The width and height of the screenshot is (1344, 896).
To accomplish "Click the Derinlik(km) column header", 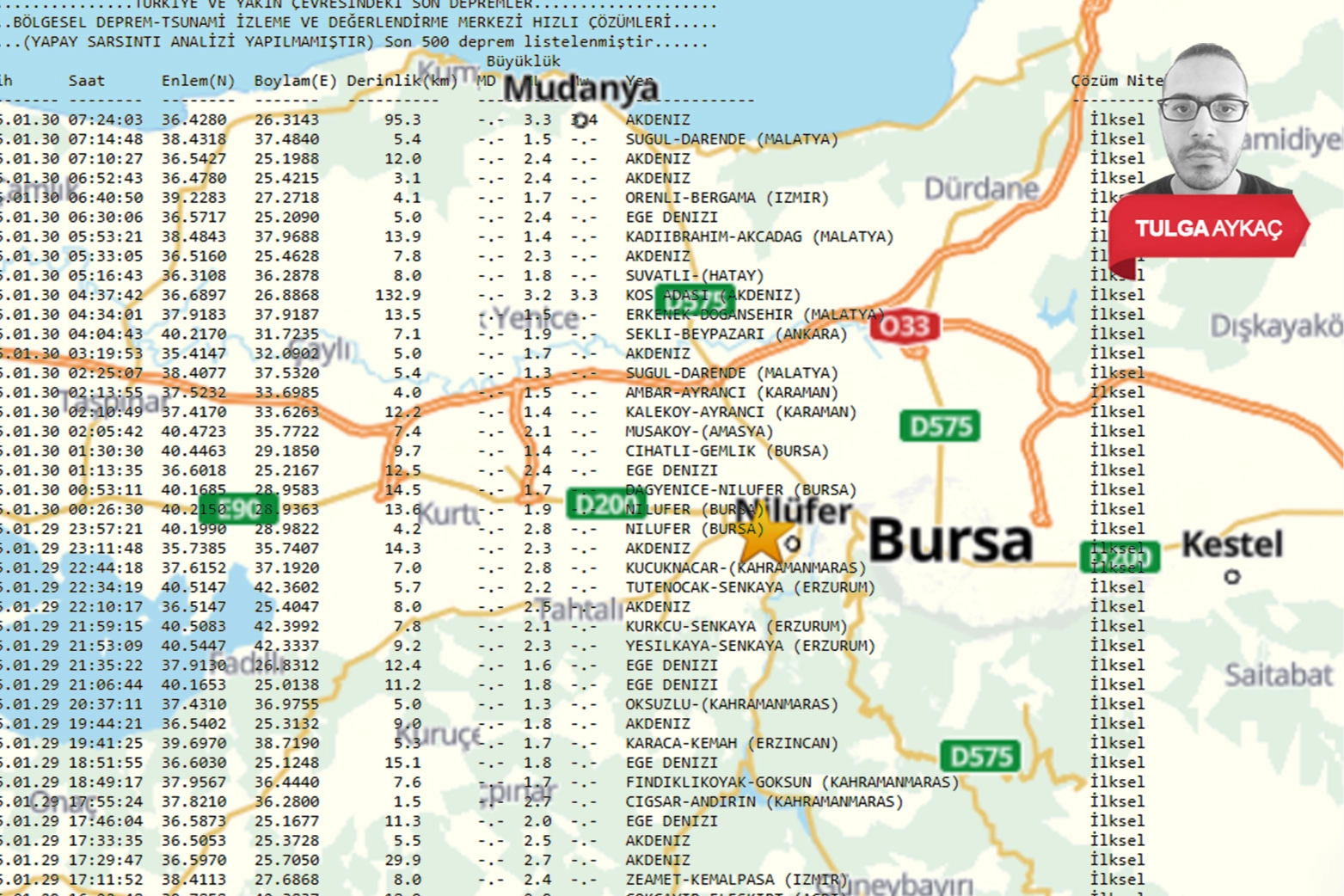I will pyautogui.click(x=402, y=81).
